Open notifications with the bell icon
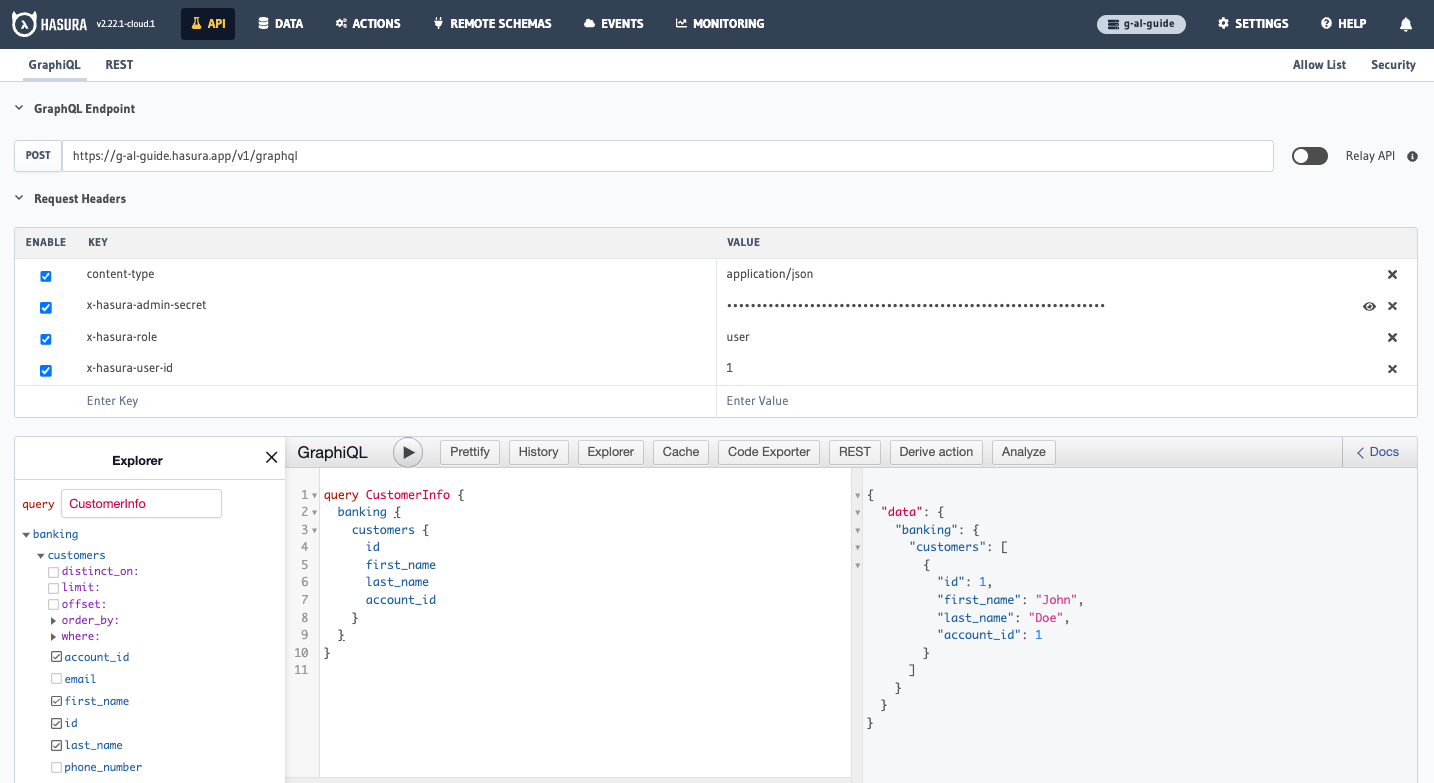The image size is (1434, 783). click(x=1406, y=23)
